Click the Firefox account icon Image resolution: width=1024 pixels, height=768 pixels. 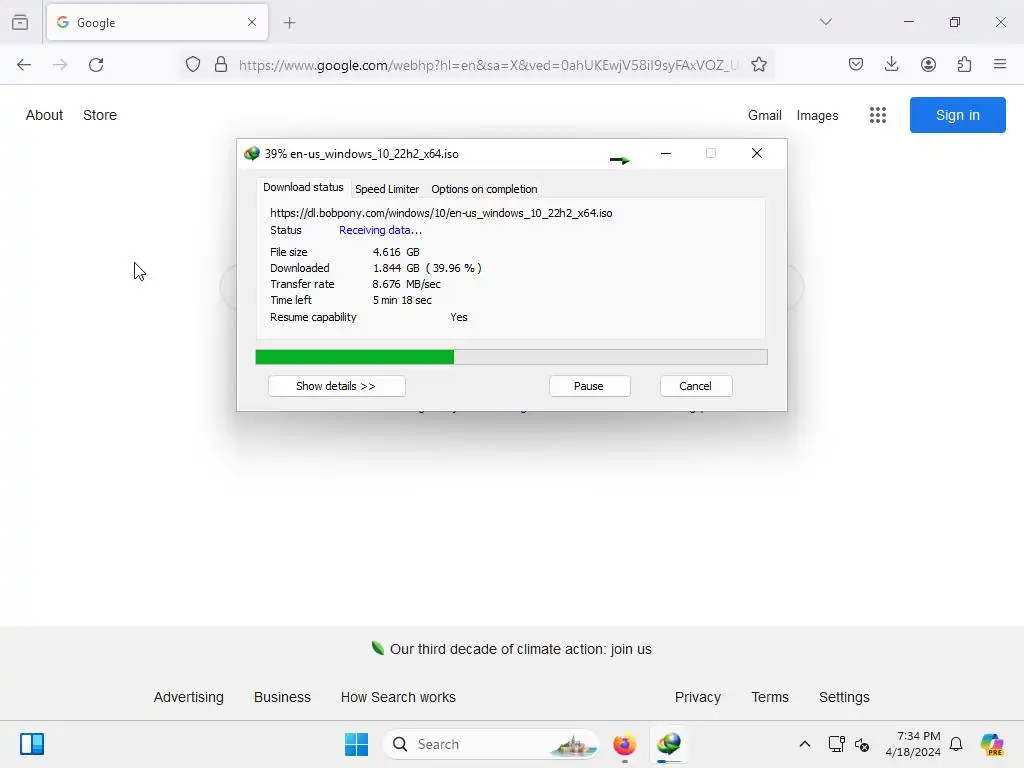pos(928,64)
